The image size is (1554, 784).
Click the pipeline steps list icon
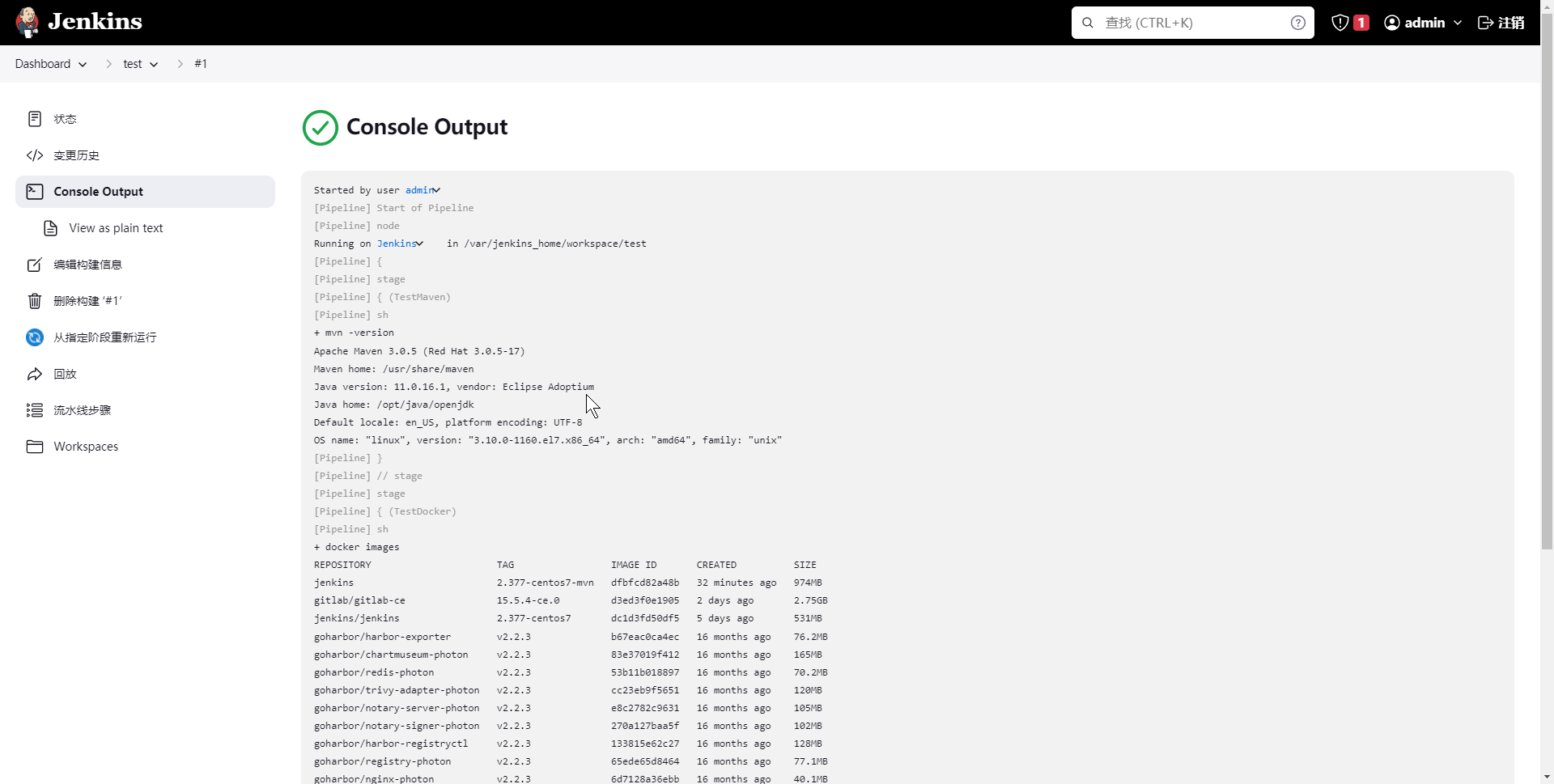point(35,410)
